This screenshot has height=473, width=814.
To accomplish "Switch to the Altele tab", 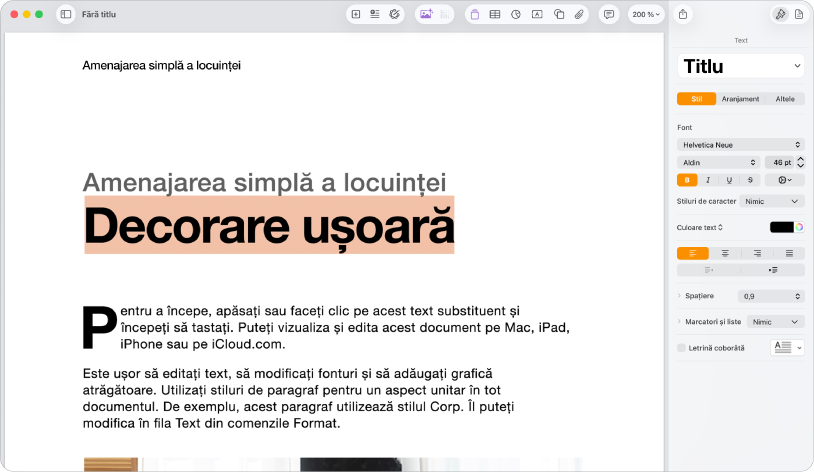I will [784, 99].
